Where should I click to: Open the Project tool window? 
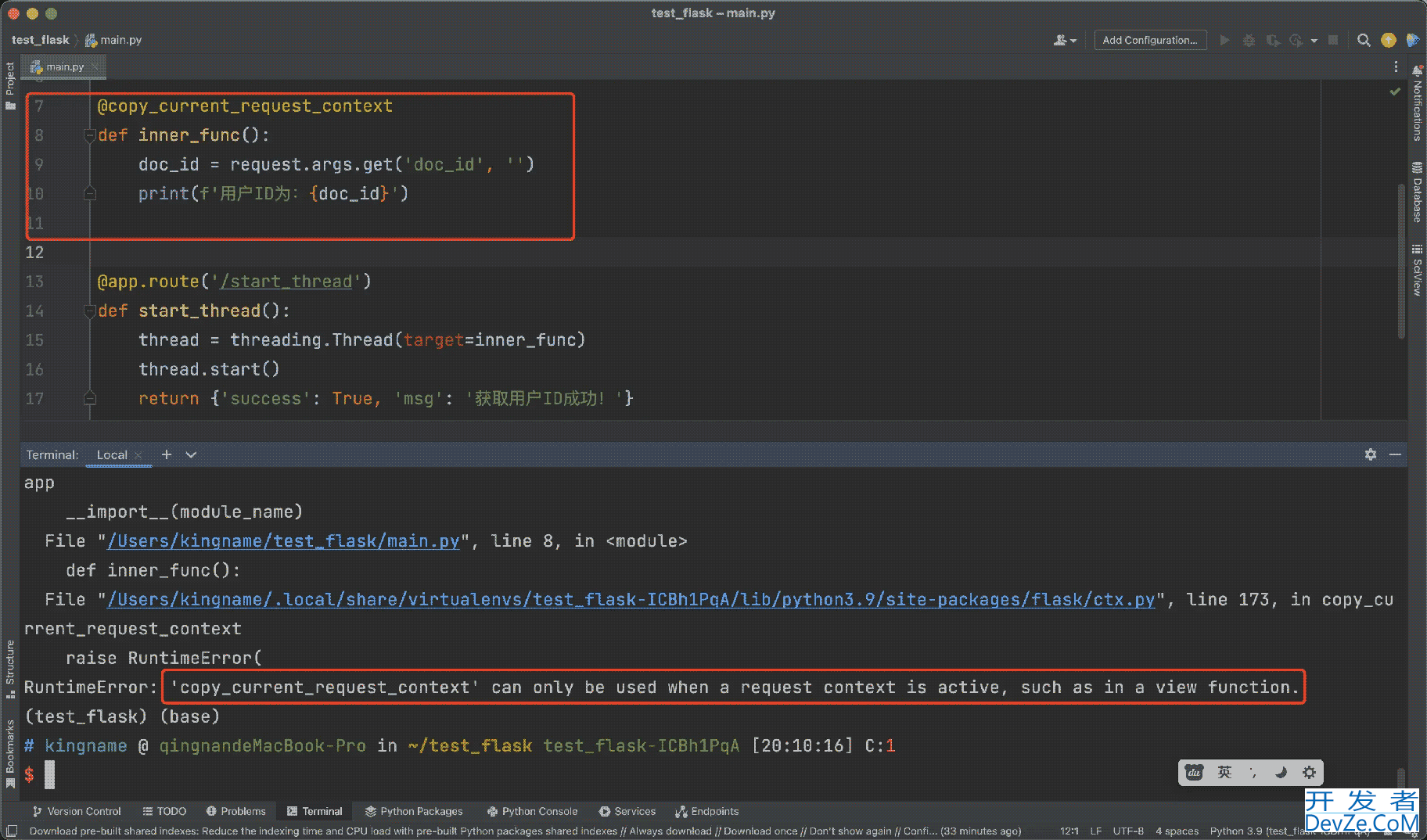(x=10, y=85)
